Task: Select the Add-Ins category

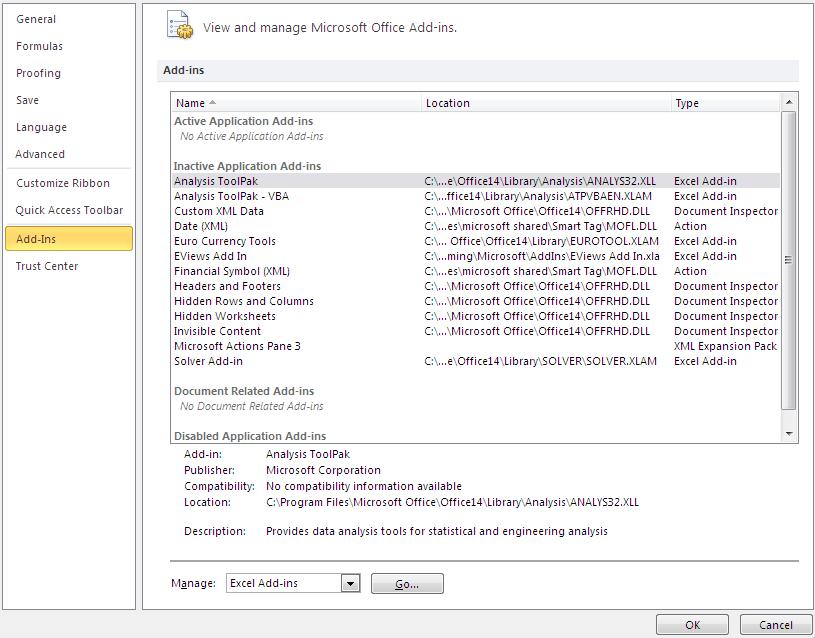Action: pyautogui.click(x=69, y=239)
